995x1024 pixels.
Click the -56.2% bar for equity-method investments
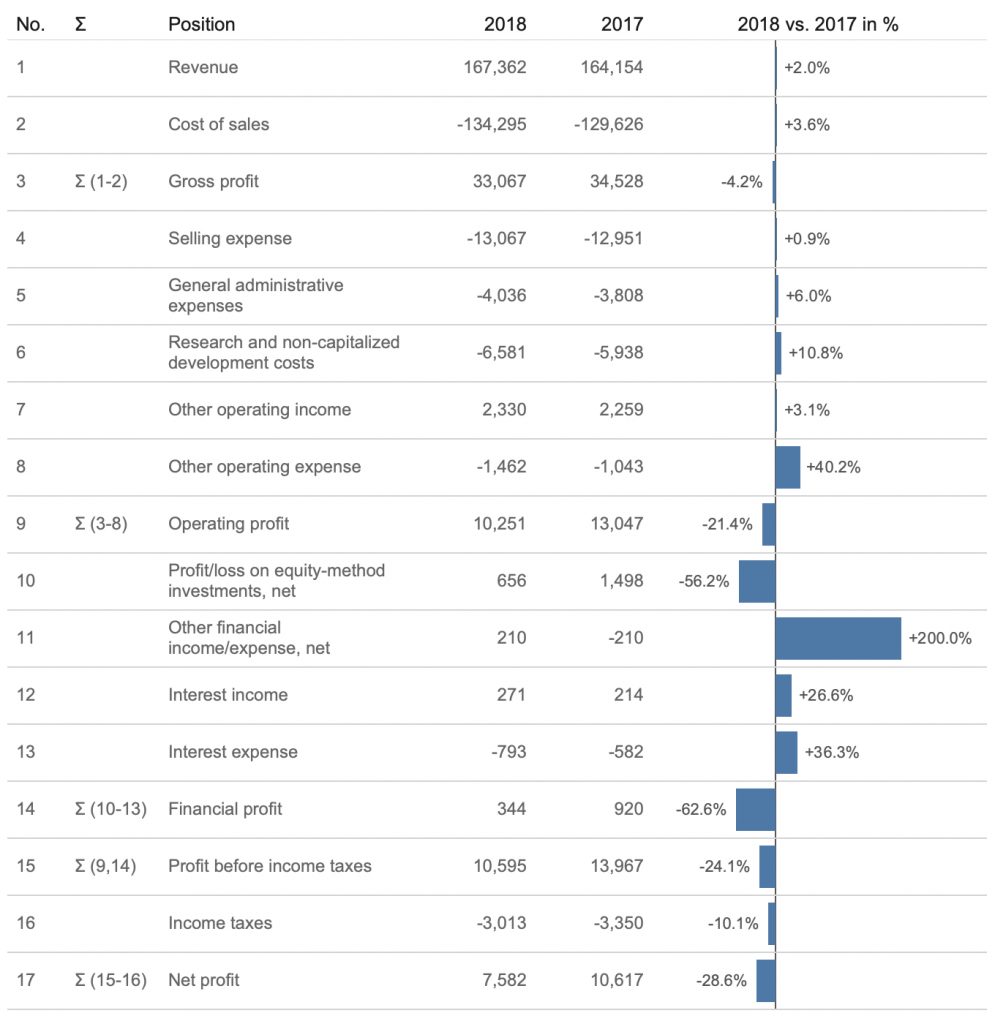(x=757, y=581)
